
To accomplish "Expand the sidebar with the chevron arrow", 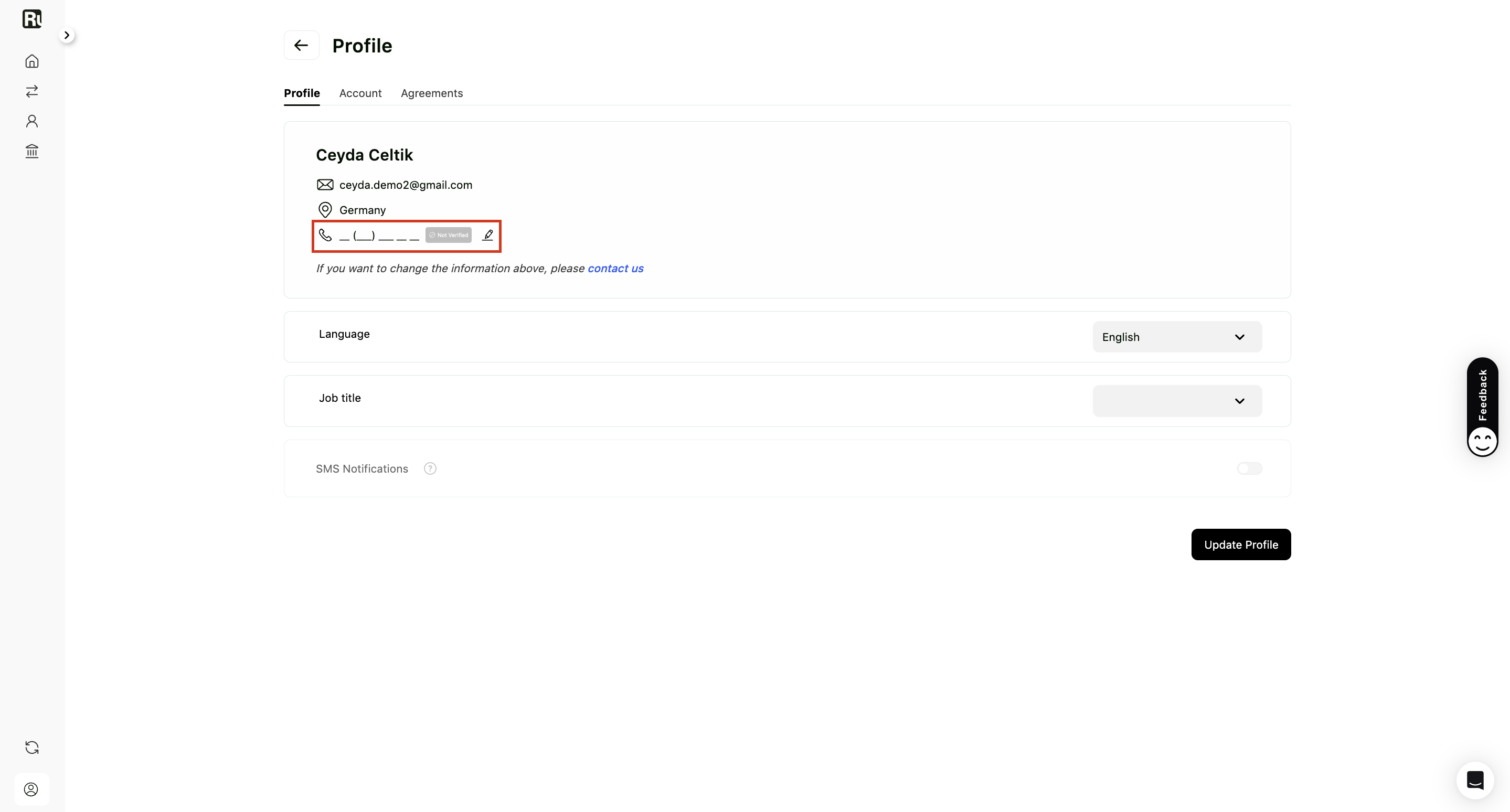I will [x=67, y=35].
